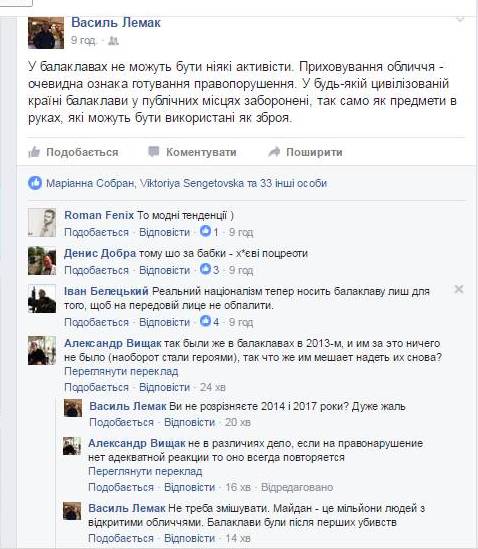Click the like count icon on Roman Fenix comment
478x549 pixels.
pyautogui.click(x=205, y=231)
